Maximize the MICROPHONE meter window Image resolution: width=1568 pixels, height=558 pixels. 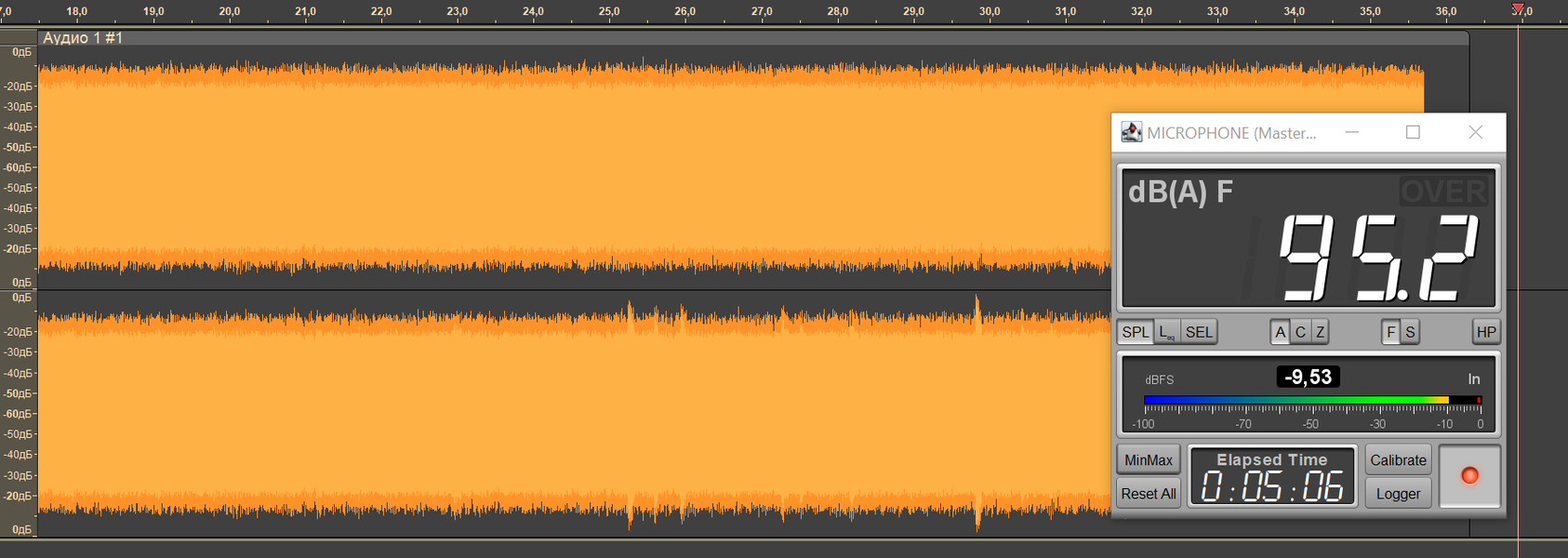(x=1413, y=132)
